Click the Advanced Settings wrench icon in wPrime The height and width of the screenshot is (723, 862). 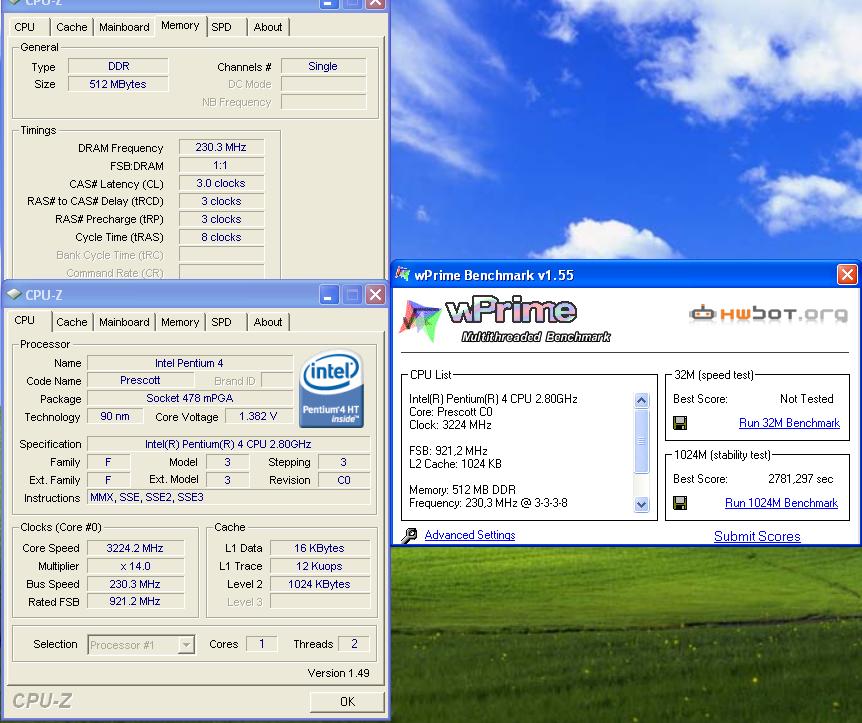point(409,535)
